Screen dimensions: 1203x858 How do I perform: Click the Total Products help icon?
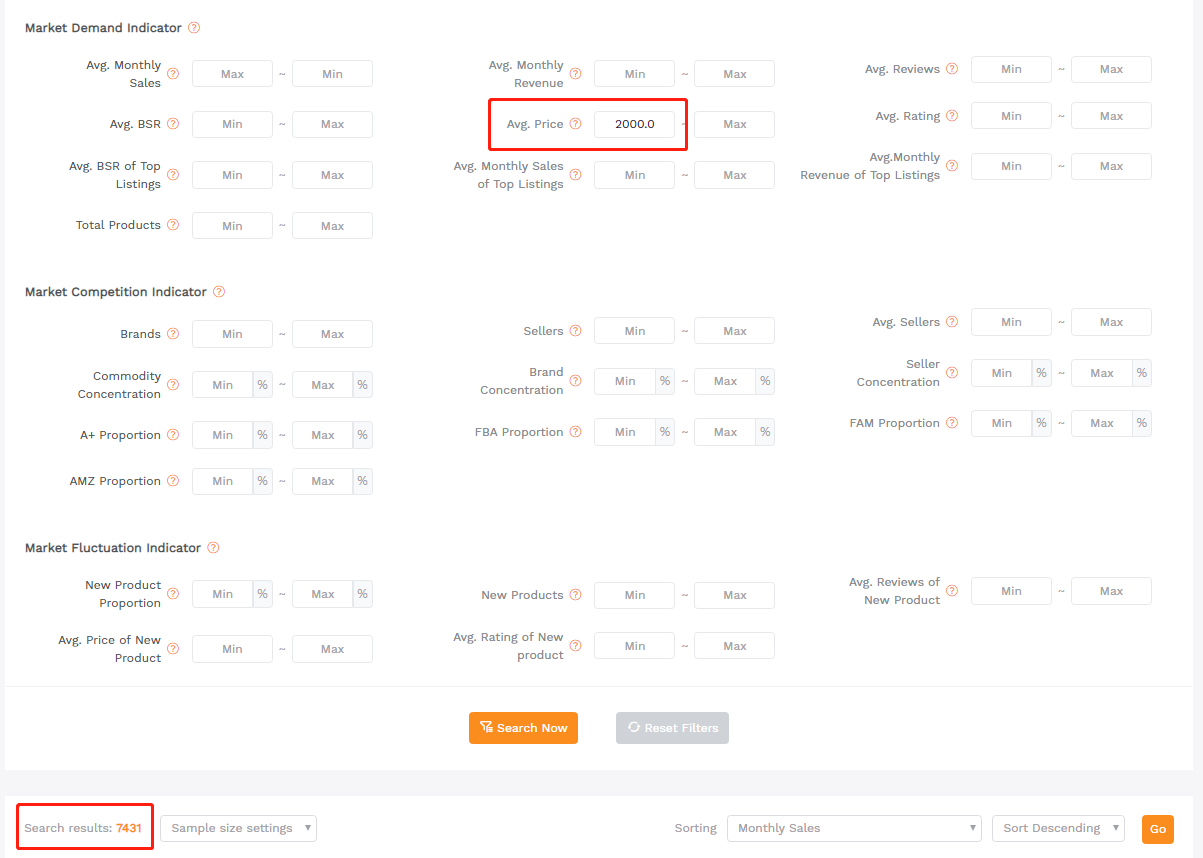pos(173,225)
